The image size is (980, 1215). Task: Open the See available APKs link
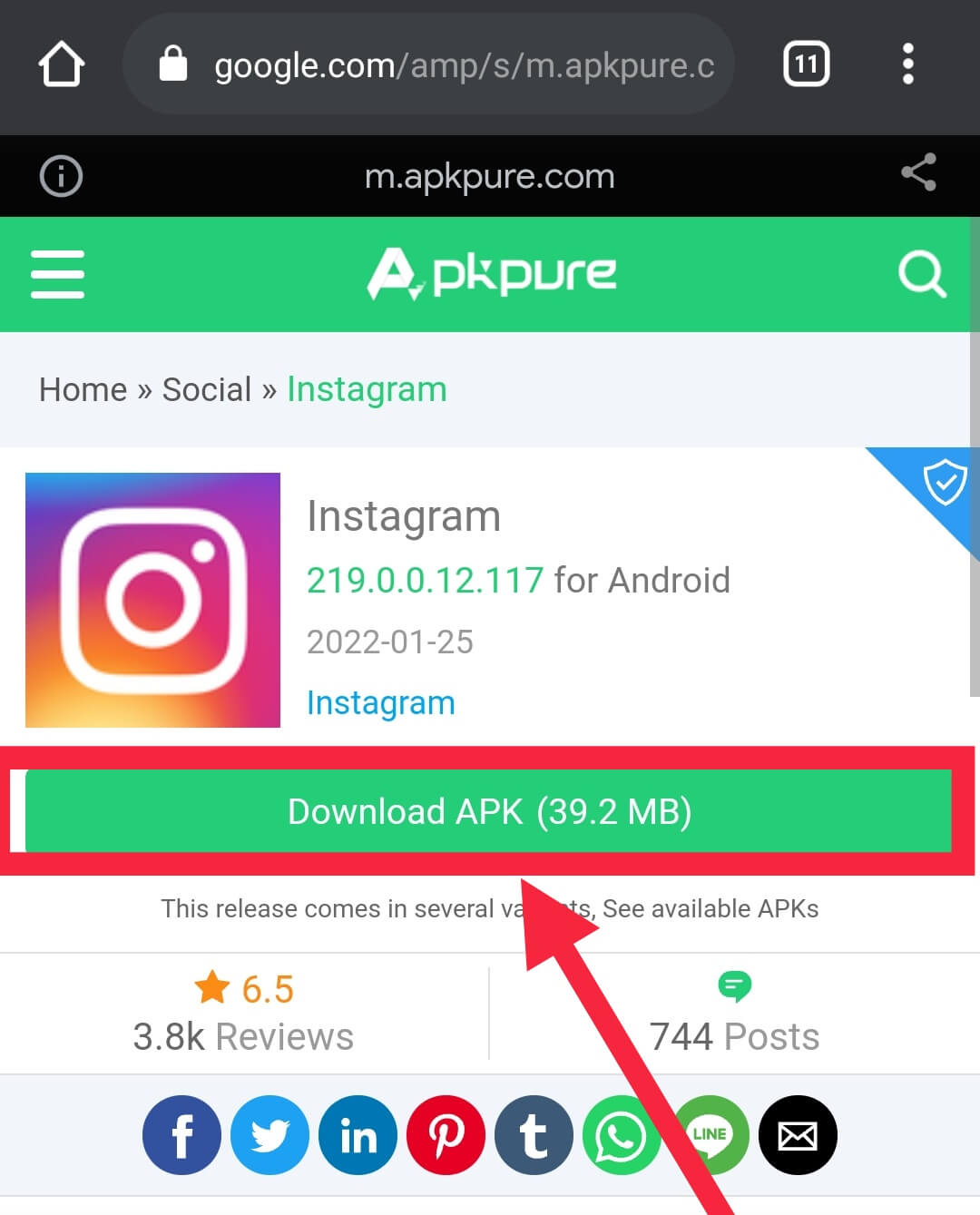710,909
